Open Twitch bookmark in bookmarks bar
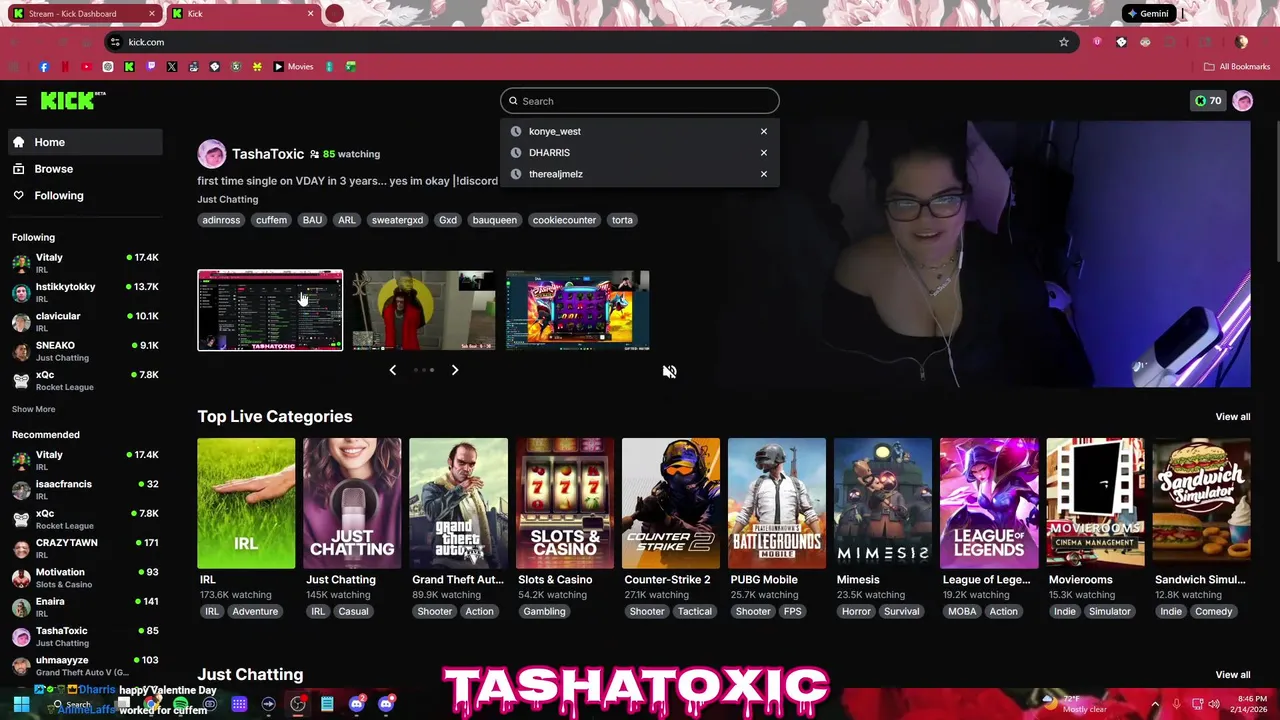 151,67
